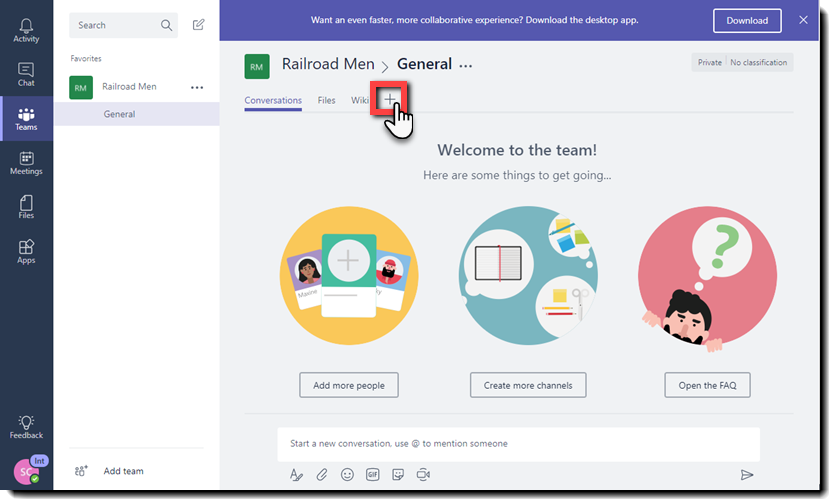Click the General channel title in header
The image size is (830, 499).
tap(425, 64)
